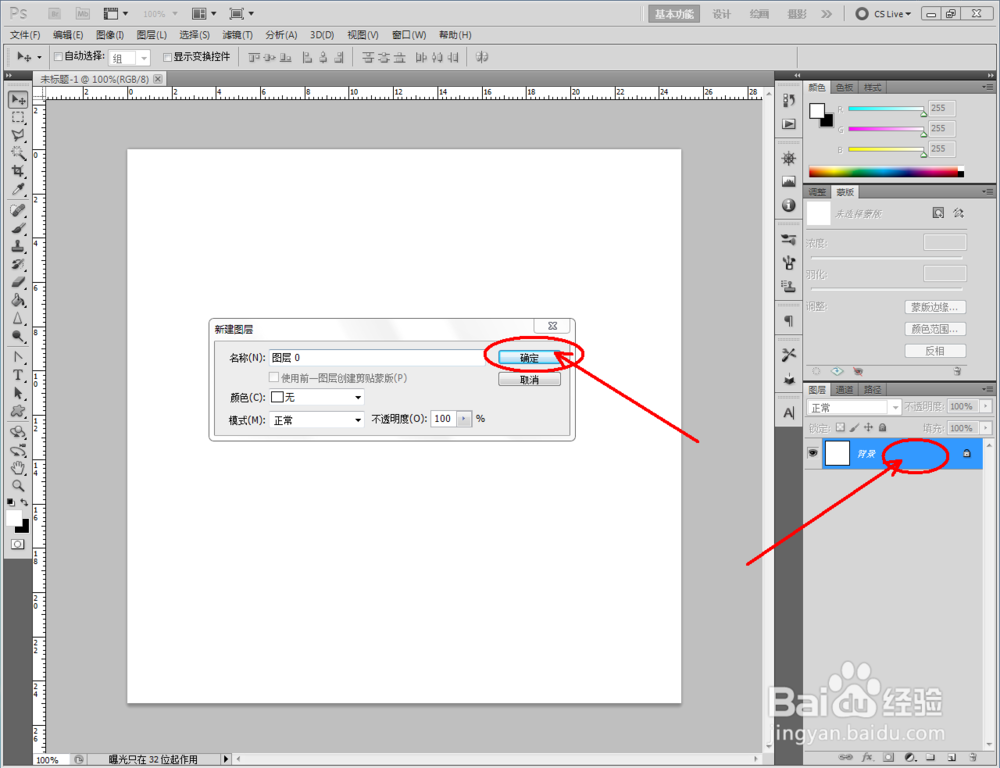The width and height of the screenshot is (1000, 768).
Task: Click the 确定 button
Action: click(x=529, y=355)
